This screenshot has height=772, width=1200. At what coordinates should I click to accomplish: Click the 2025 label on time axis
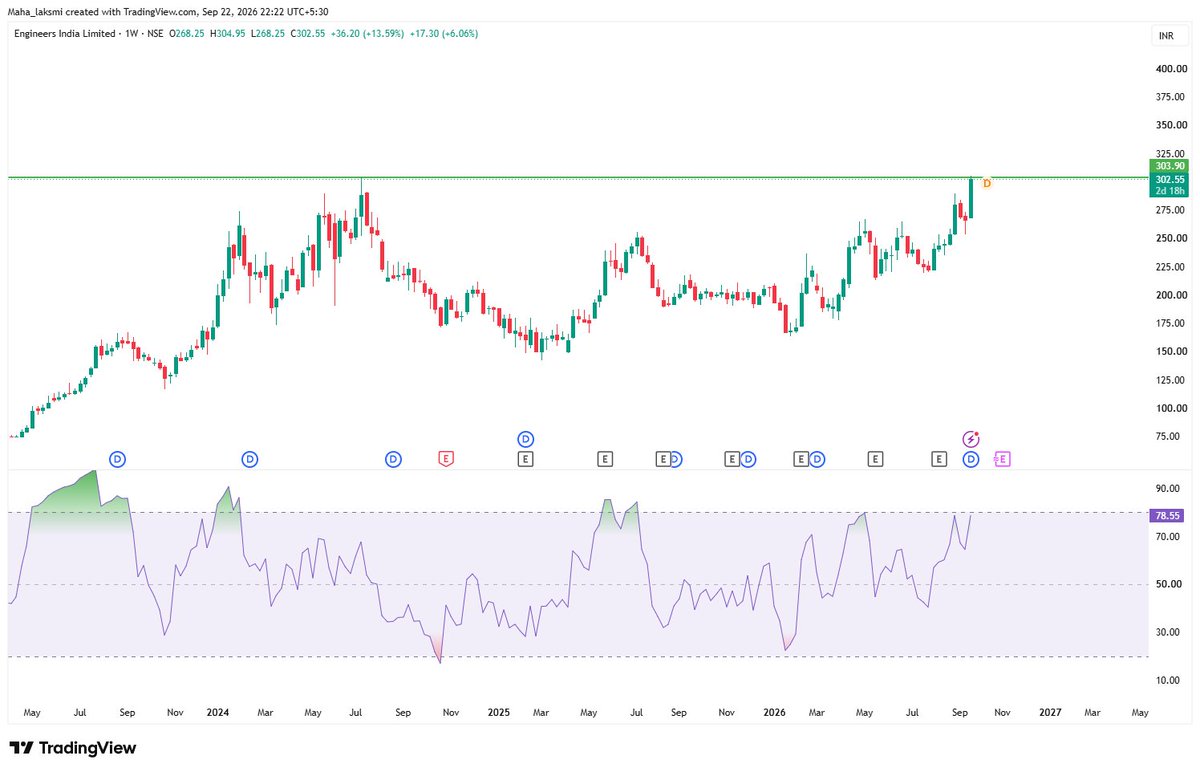(x=499, y=713)
